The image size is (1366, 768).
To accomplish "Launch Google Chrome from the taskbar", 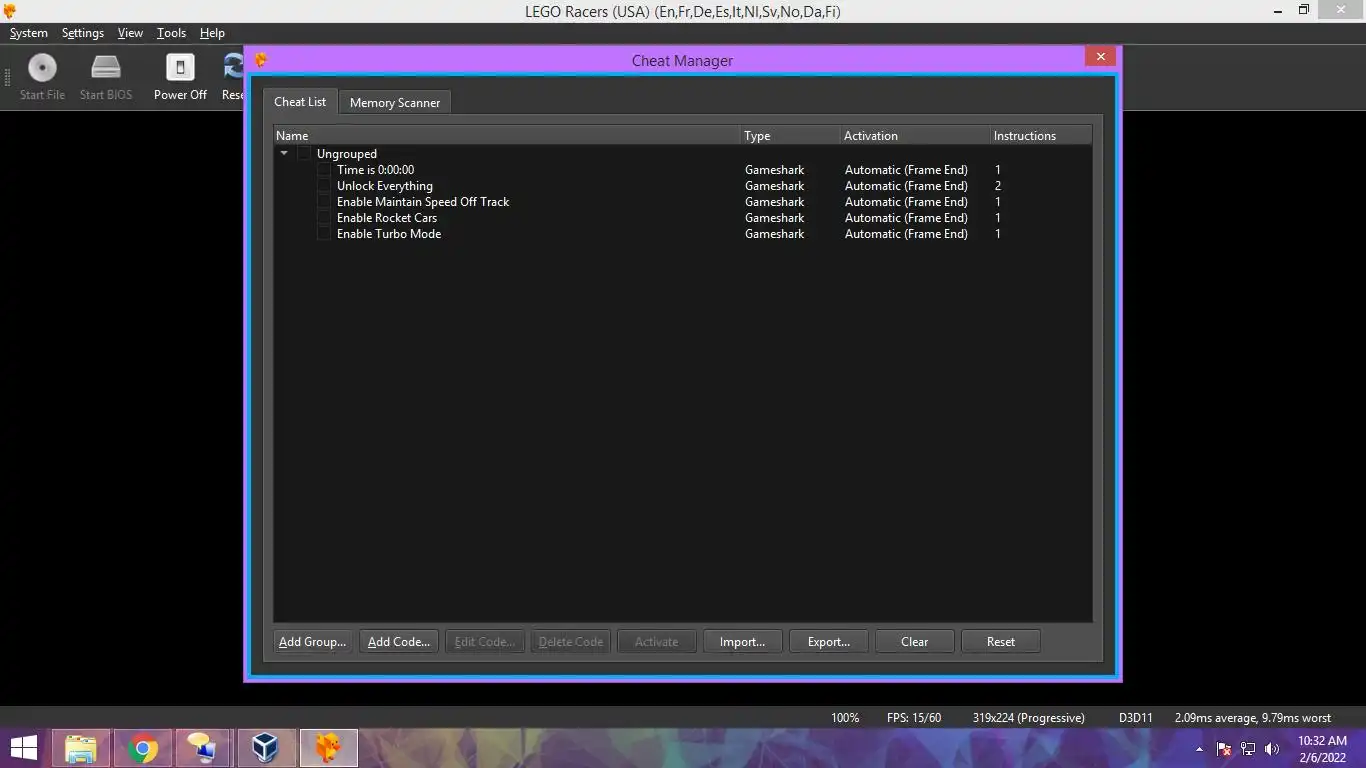I will click(143, 747).
